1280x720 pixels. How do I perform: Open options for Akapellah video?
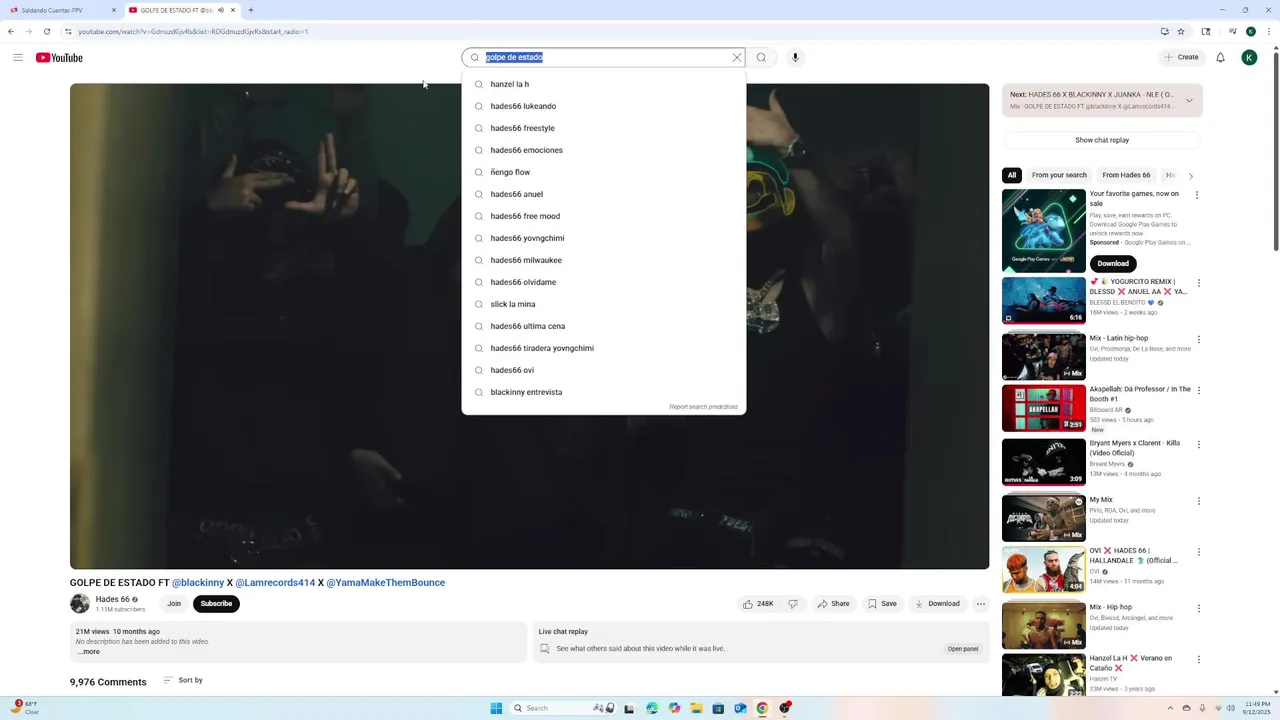point(1199,390)
